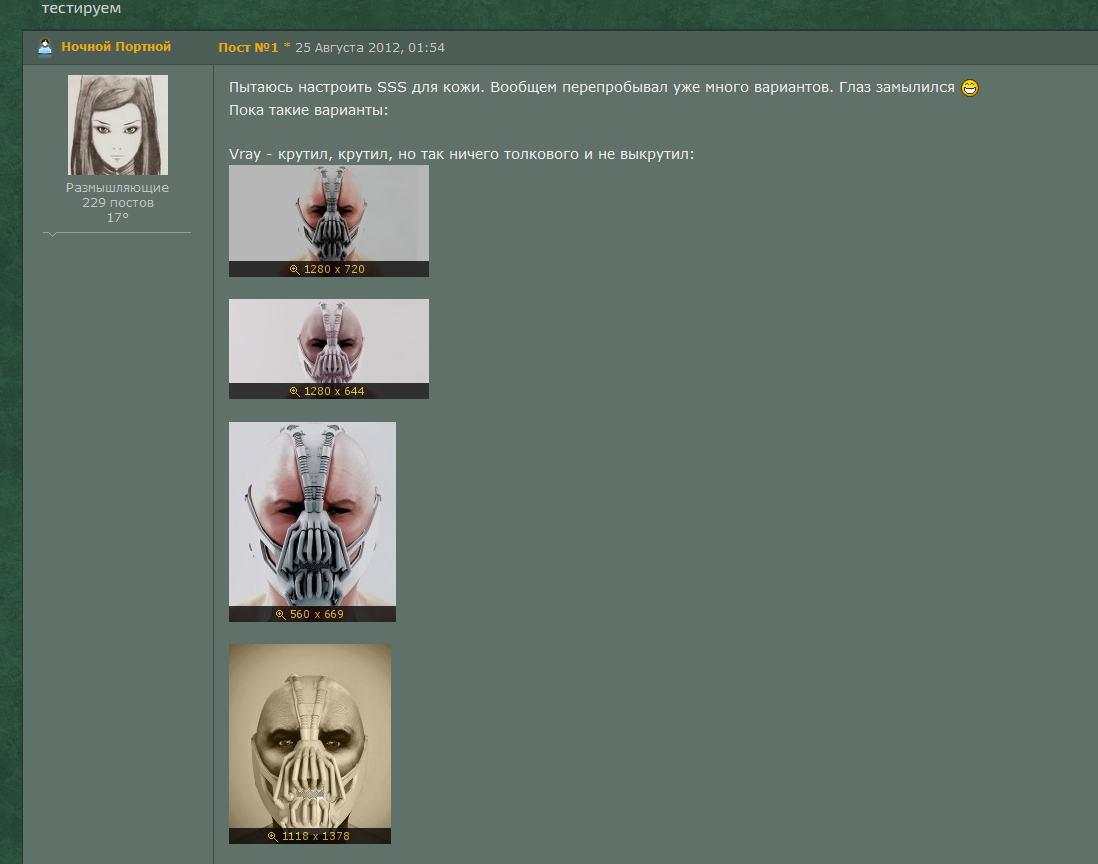The height and width of the screenshot is (864, 1098).
Task: Click the 17° reputation value under avatar
Action: pos(118,218)
